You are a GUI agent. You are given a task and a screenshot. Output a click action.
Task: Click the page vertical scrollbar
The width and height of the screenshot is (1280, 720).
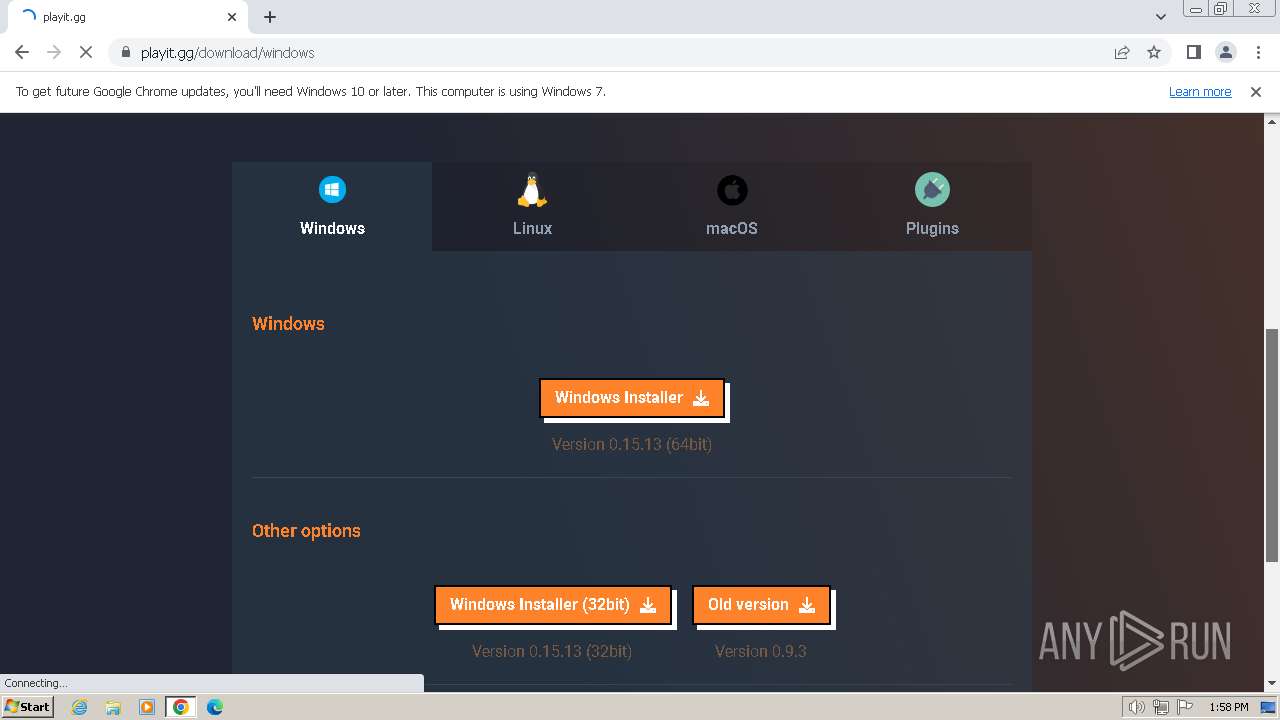1272,445
